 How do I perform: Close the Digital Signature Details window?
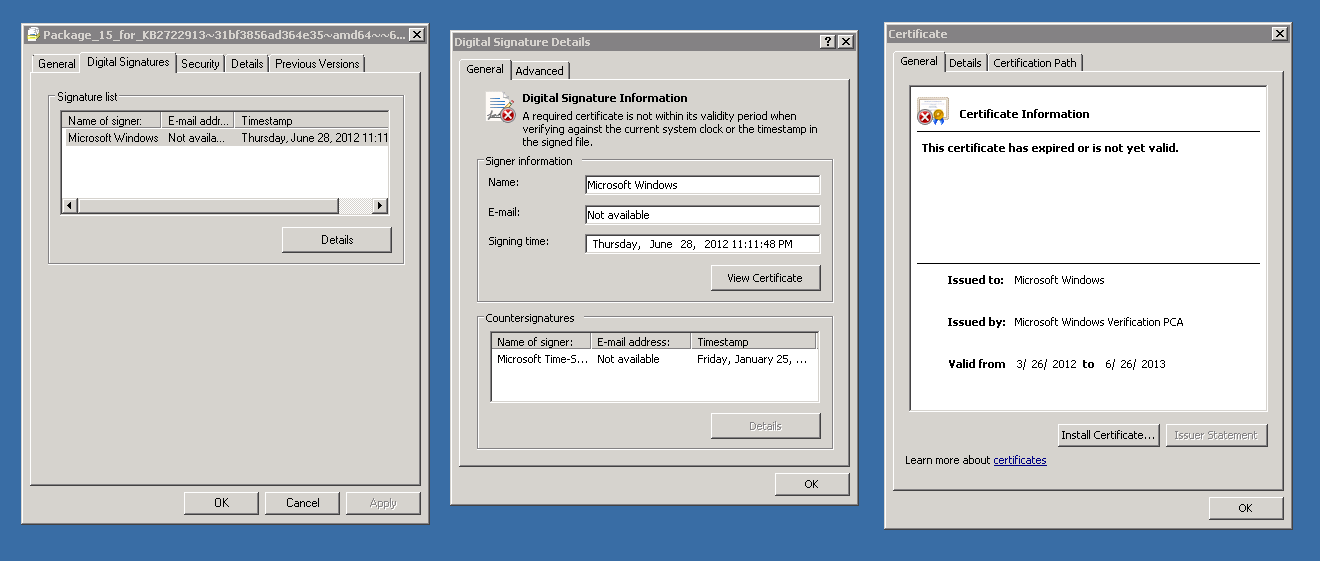[x=846, y=42]
